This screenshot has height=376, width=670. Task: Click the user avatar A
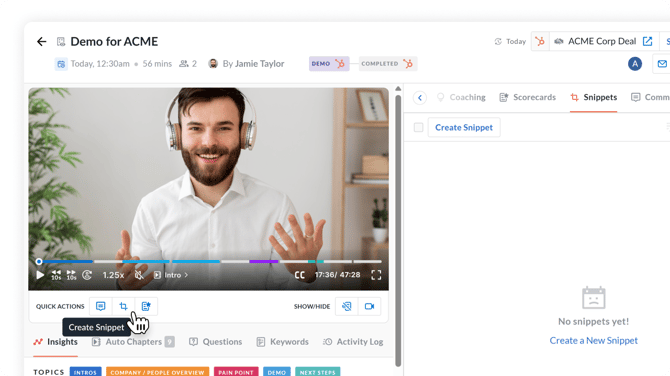click(635, 64)
